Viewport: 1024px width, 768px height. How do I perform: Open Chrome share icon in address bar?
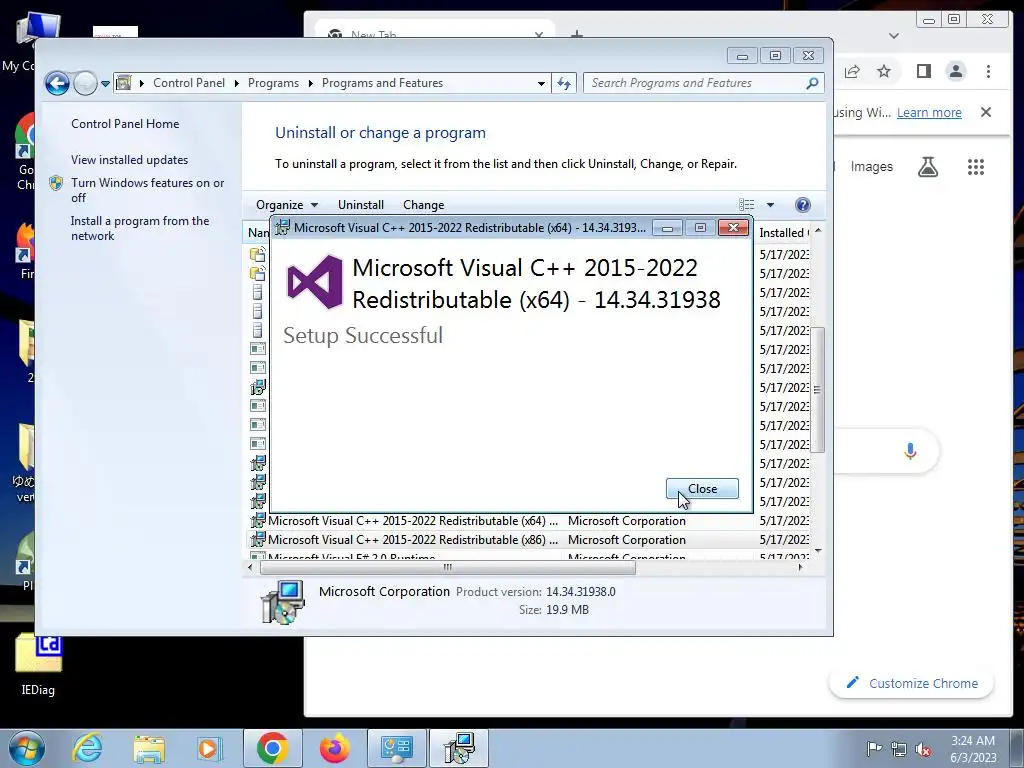(x=852, y=71)
